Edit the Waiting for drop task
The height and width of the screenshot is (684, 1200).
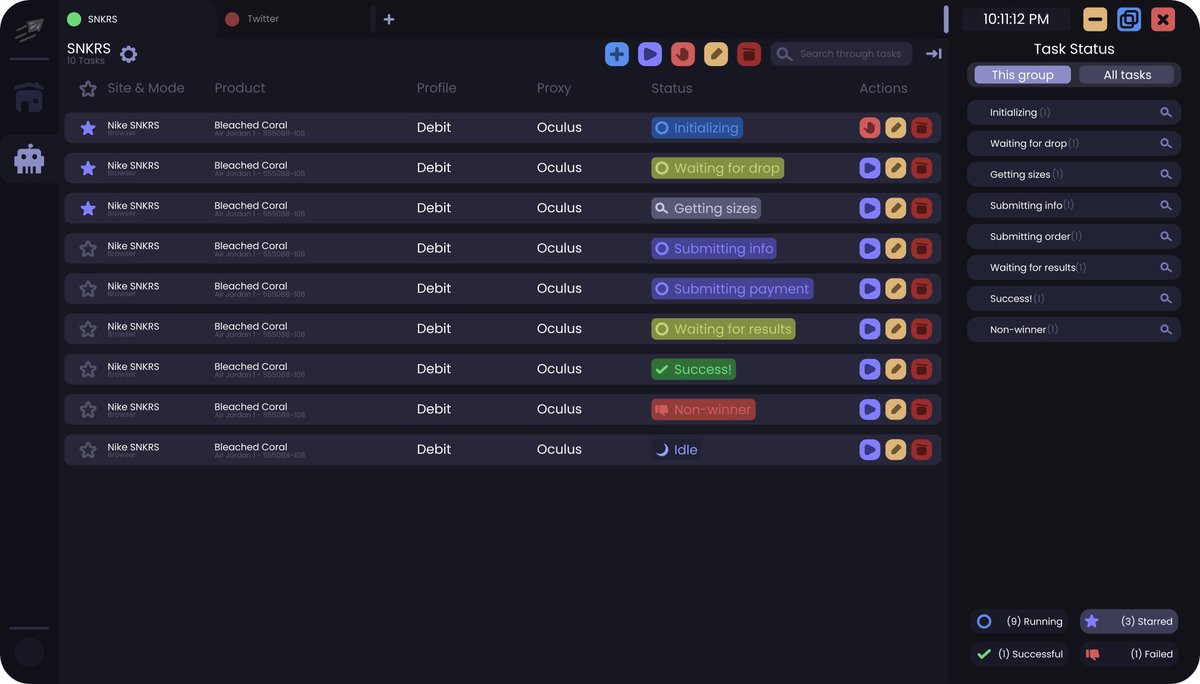(x=896, y=168)
